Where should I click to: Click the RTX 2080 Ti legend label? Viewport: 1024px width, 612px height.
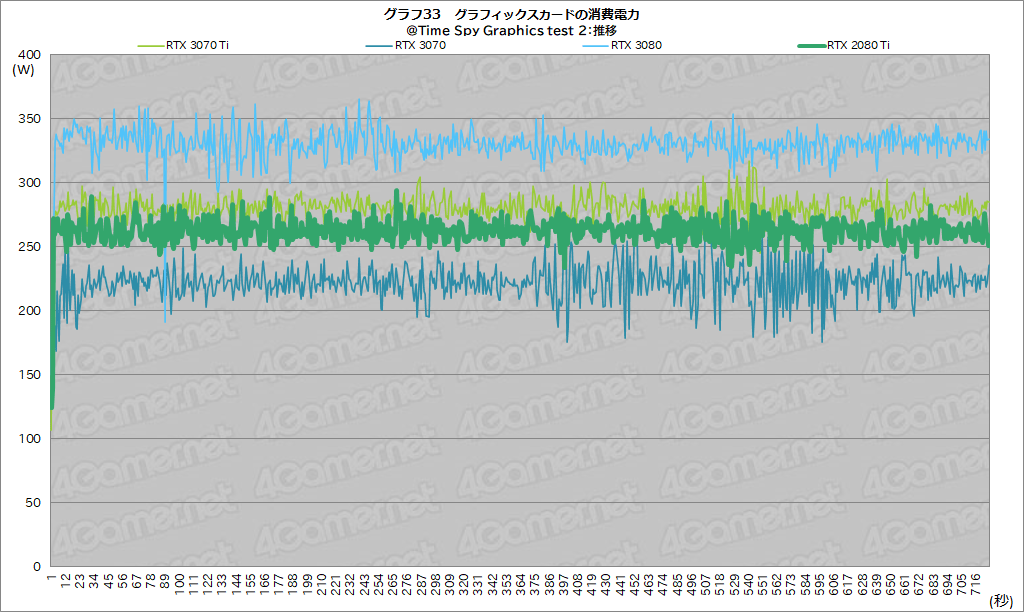tap(858, 45)
